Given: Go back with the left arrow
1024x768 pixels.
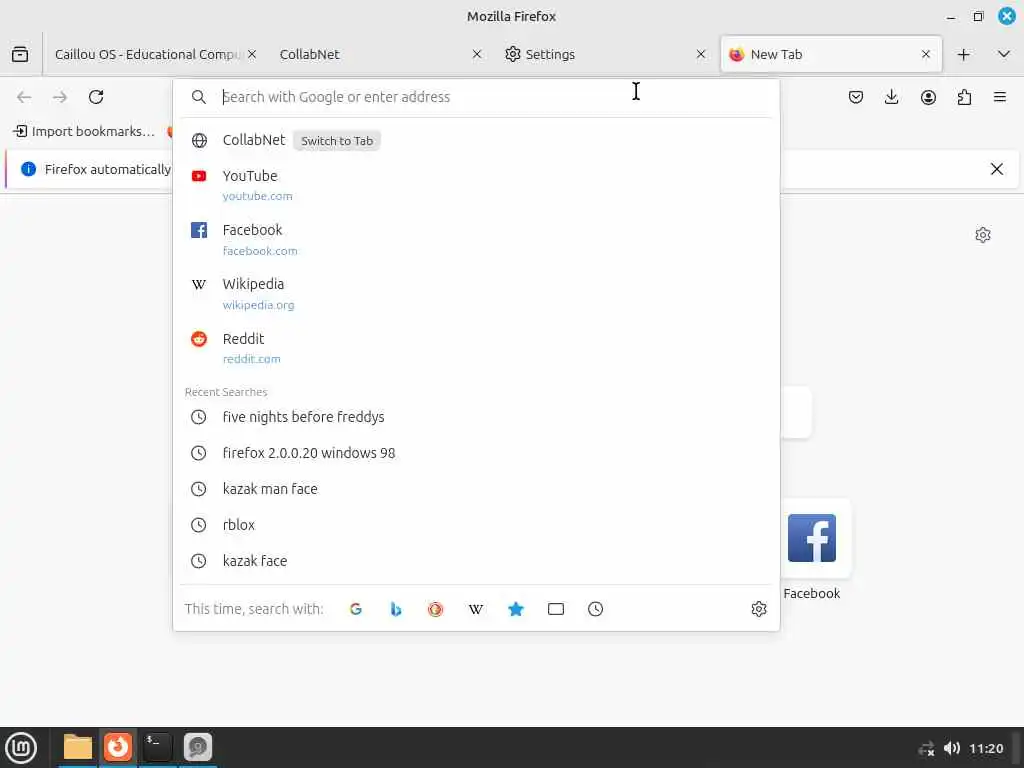Looking at the screenshot, I should pos(24,97).
